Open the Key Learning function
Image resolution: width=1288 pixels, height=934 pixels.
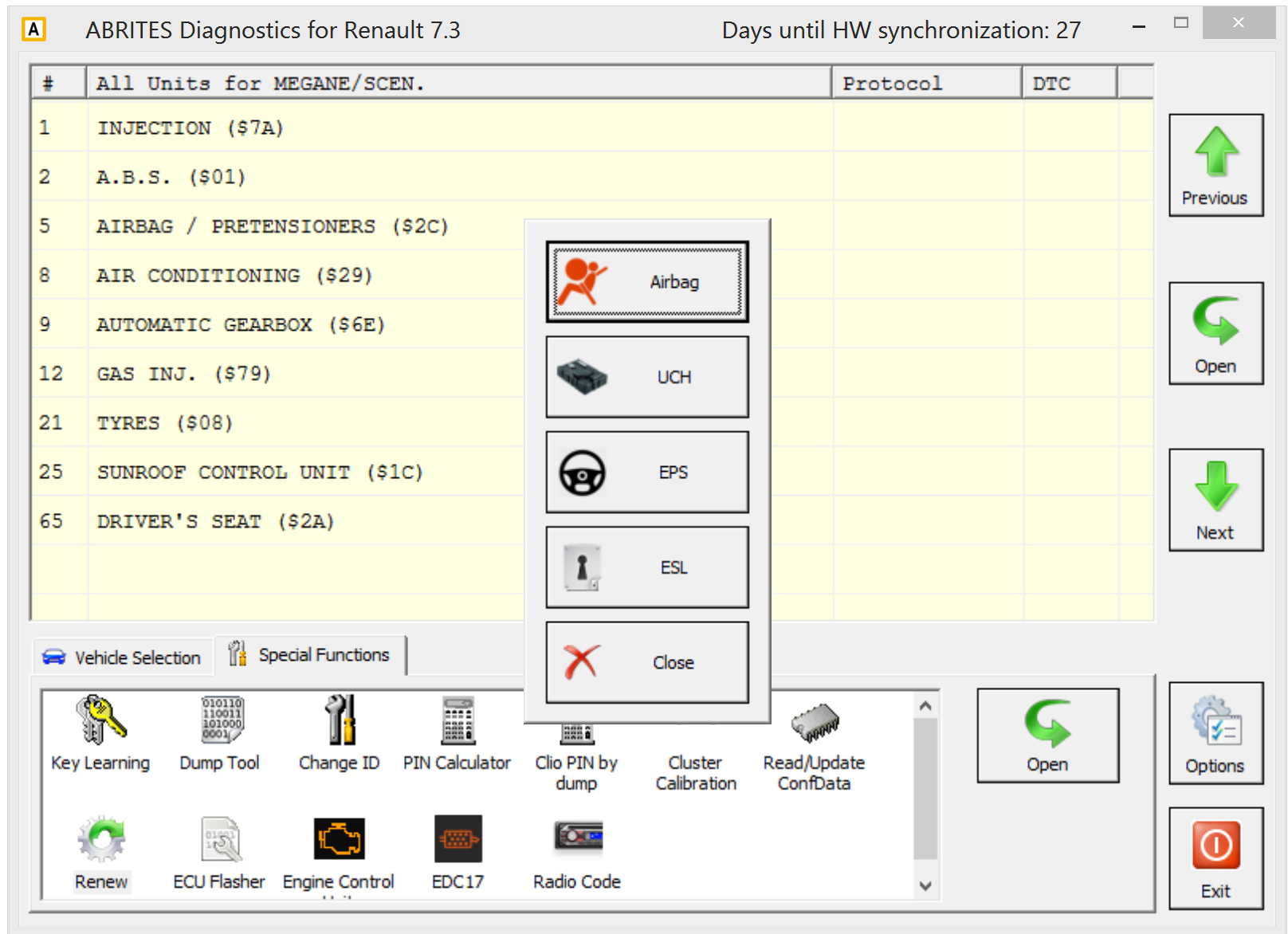click(100, 734)
